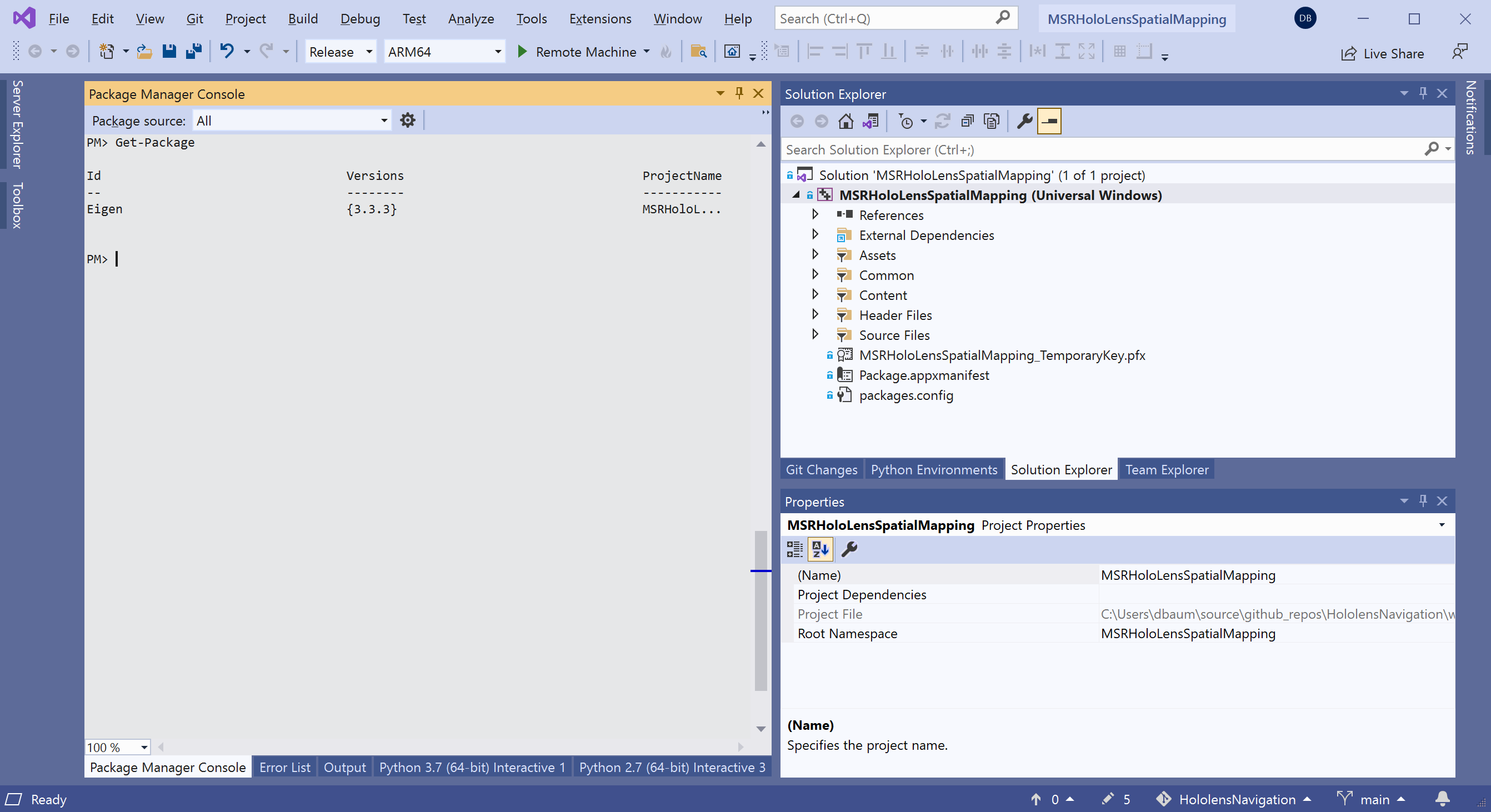Switch to the Team Explorer tab
1491x812 pixels.
[x=1167, y=469]
